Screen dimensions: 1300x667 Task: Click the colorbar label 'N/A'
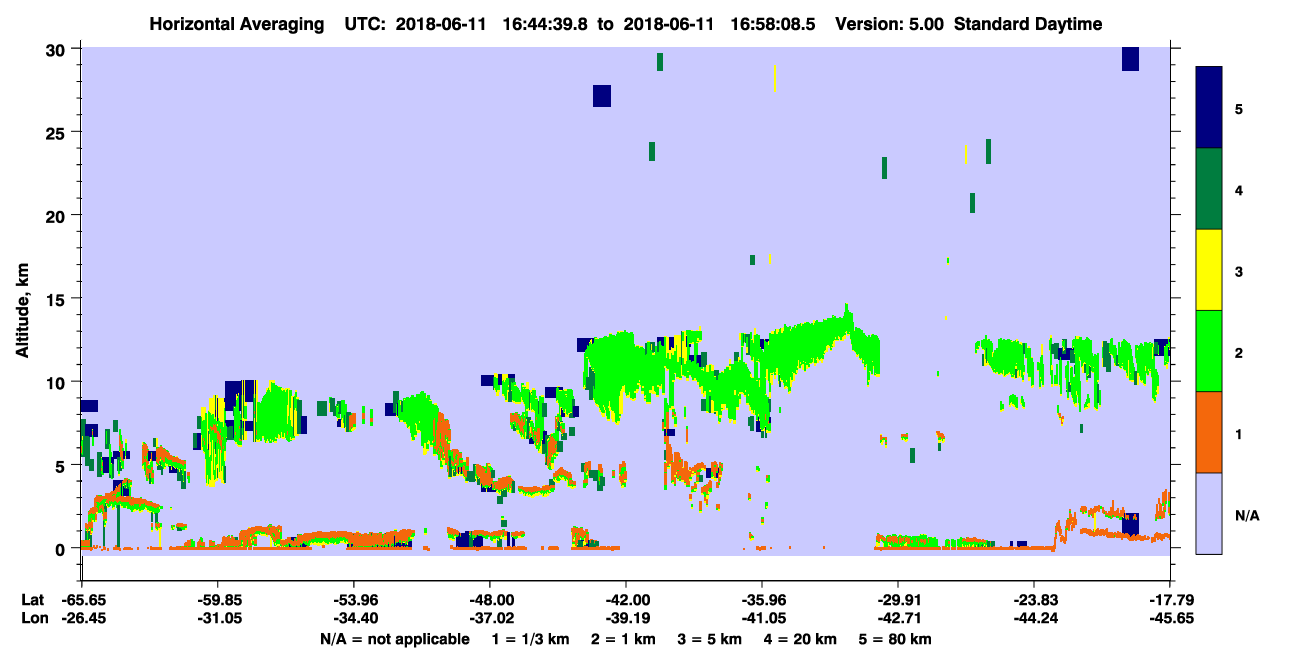click(1246, 515)
